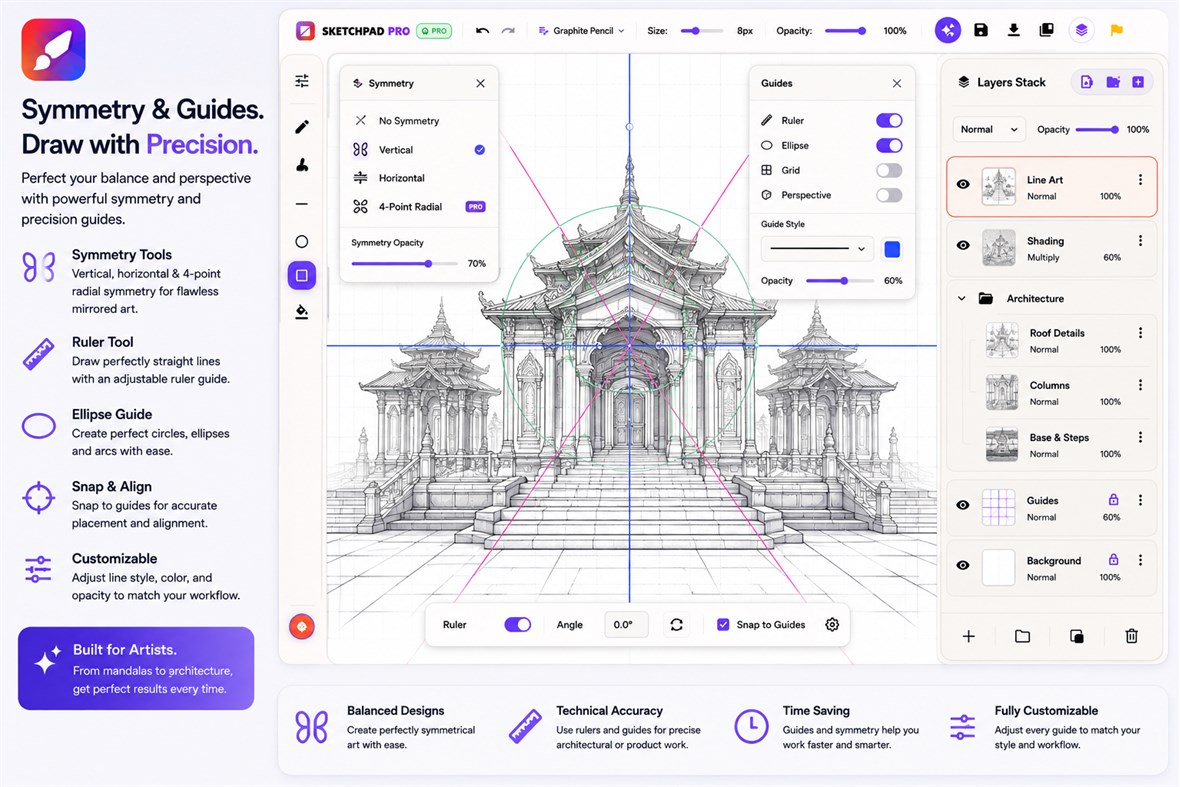The height and width of the screenshot is (787, 1180).
Task: Select the circle shape tool
Action: click(302, 242)
